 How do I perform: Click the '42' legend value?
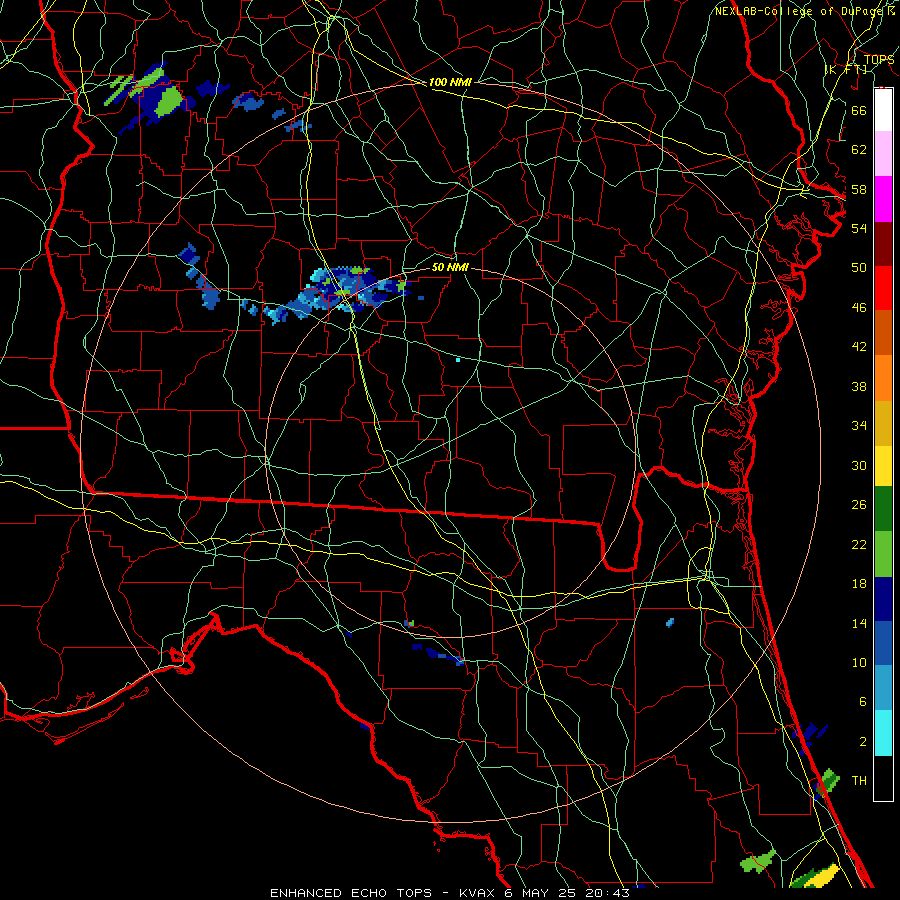[x=859, y=347]
